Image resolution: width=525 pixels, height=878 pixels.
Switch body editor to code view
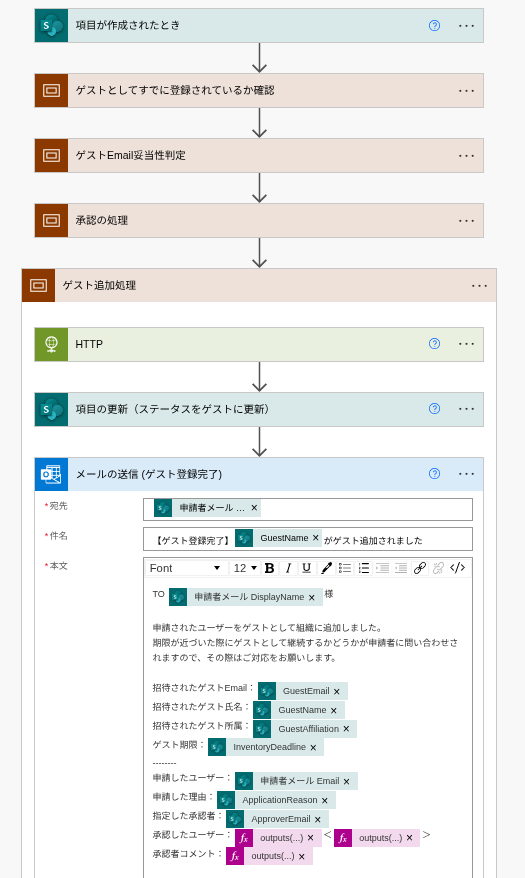tap(457, 568)
